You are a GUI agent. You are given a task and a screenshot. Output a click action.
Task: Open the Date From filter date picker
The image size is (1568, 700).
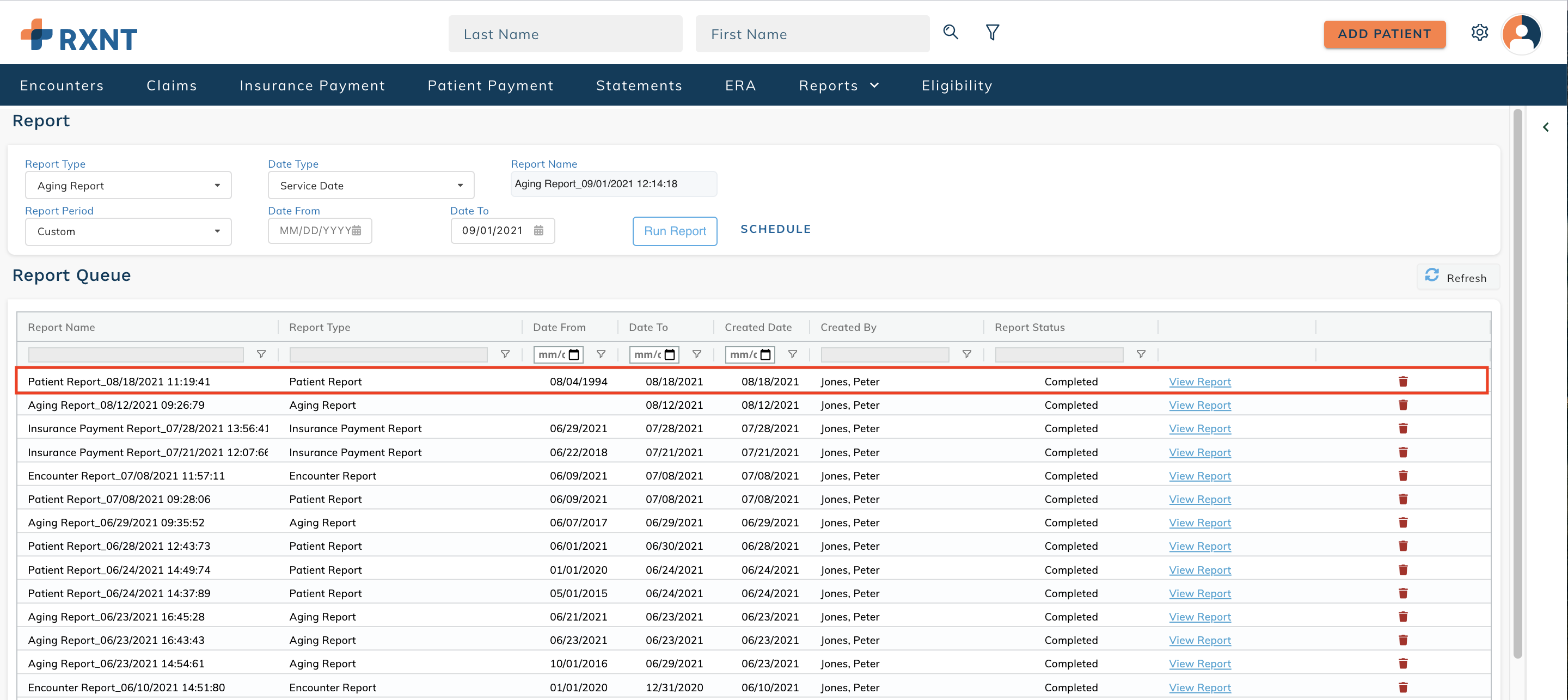click(x=573, y=354)
